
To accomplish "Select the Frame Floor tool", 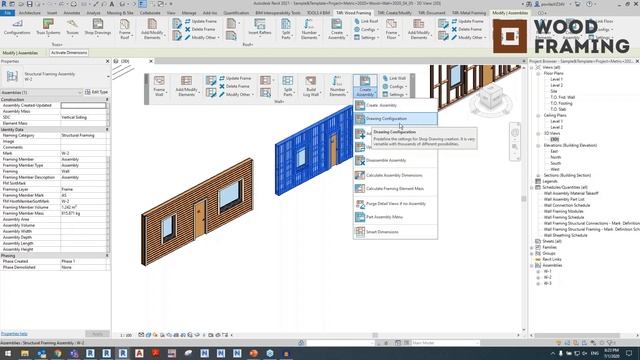I will [x=391, y=29].
